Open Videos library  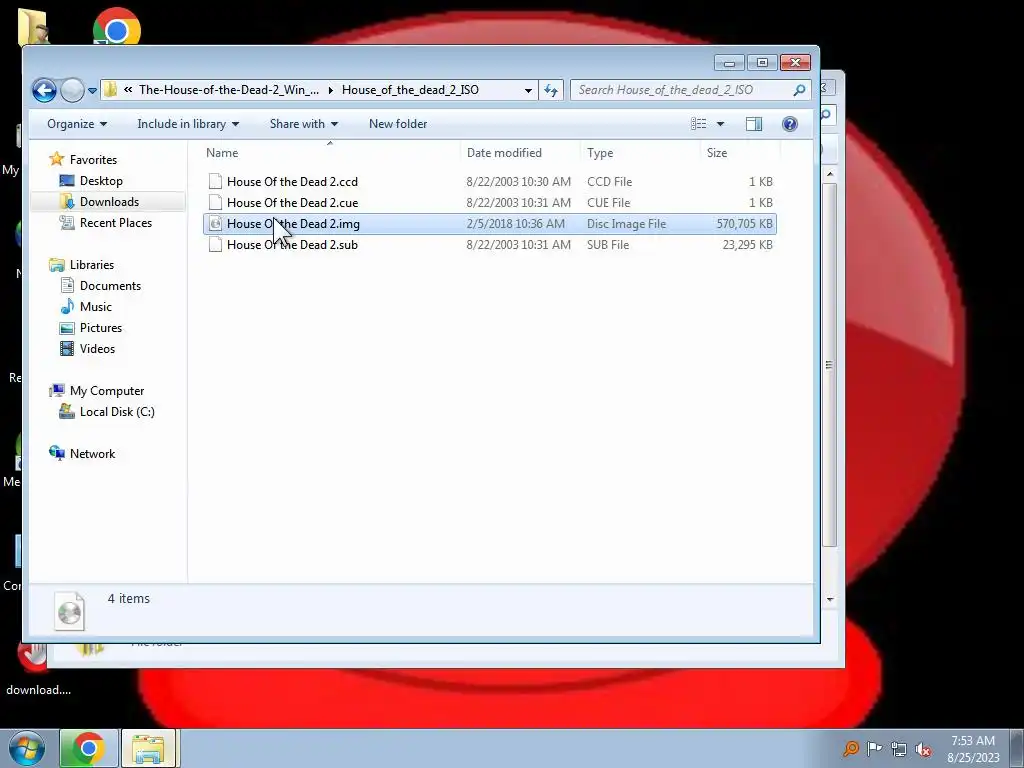click(97, 349)
